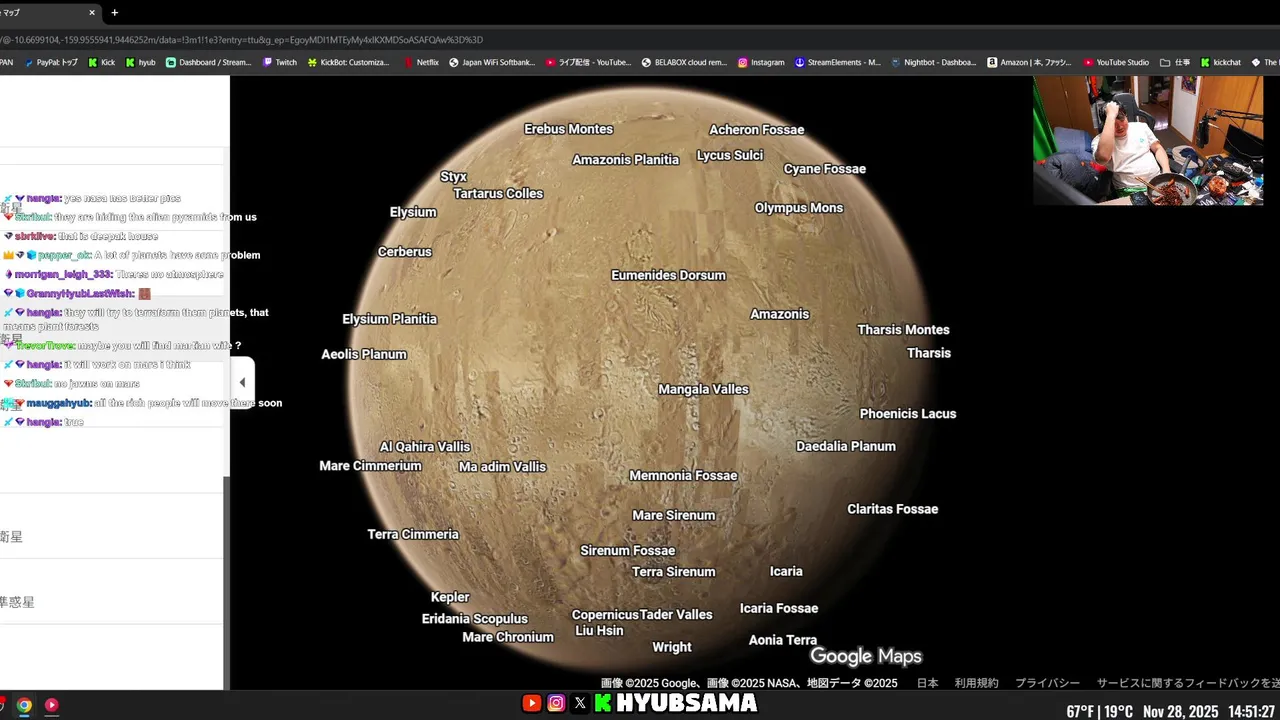This screenshot has width=1280, height=720.
Task: Collapse the side panel with the arrow
Action: click(x=242, y=382)
